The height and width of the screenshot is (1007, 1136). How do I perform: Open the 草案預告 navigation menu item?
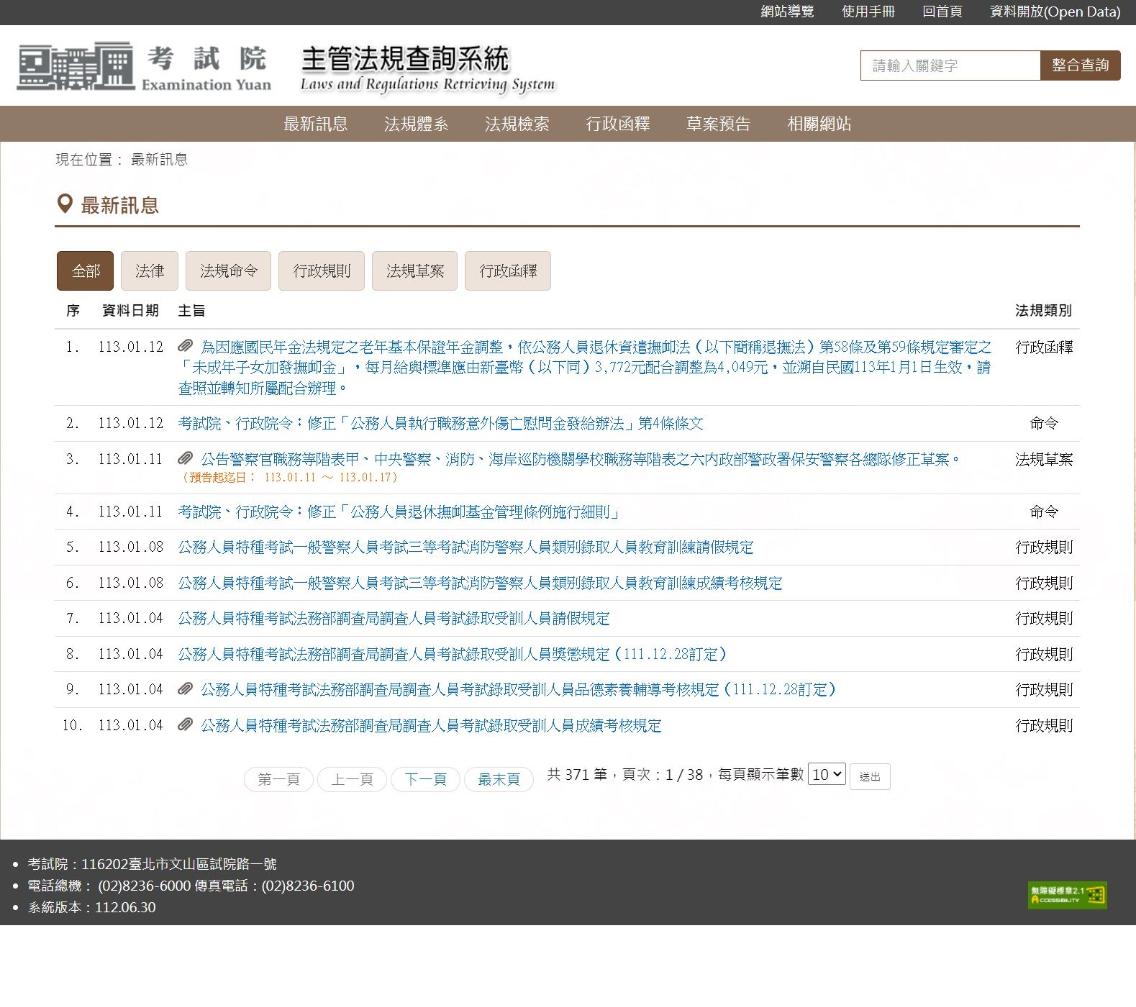(718, 124)
